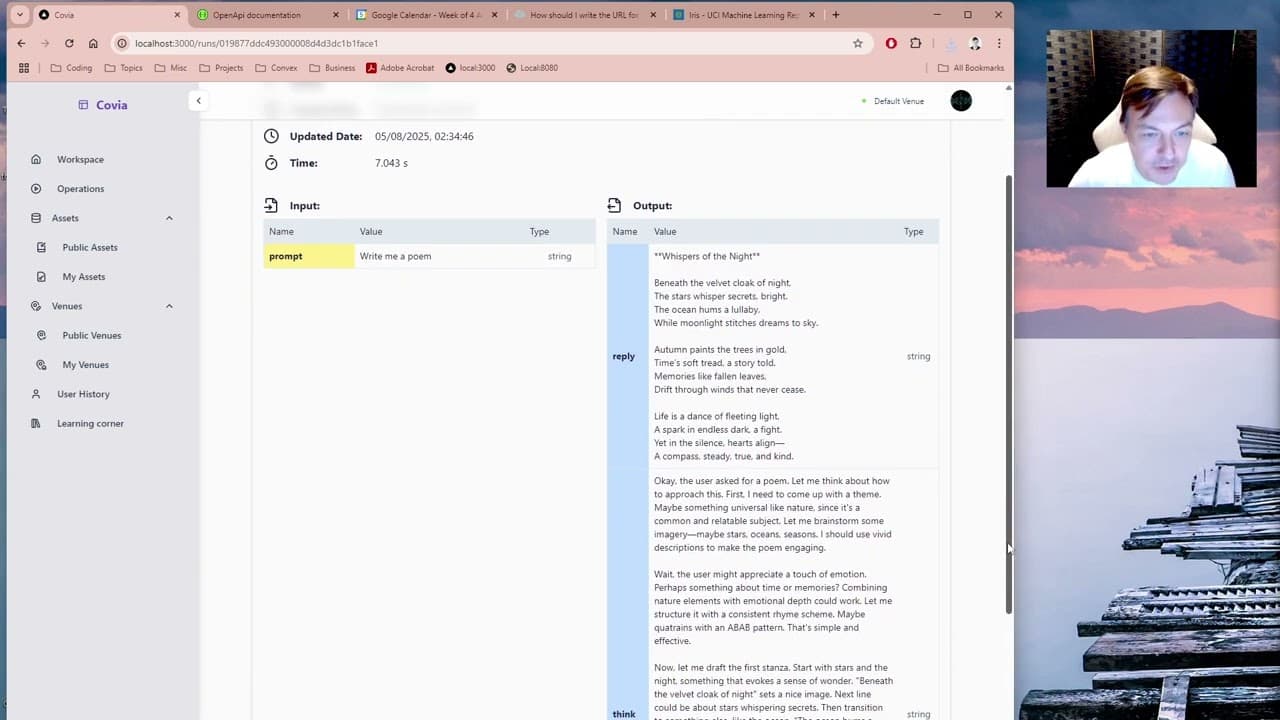Click the address bar URL
Viewport: 1280px width, 720px height.
(x=256, y=43)
